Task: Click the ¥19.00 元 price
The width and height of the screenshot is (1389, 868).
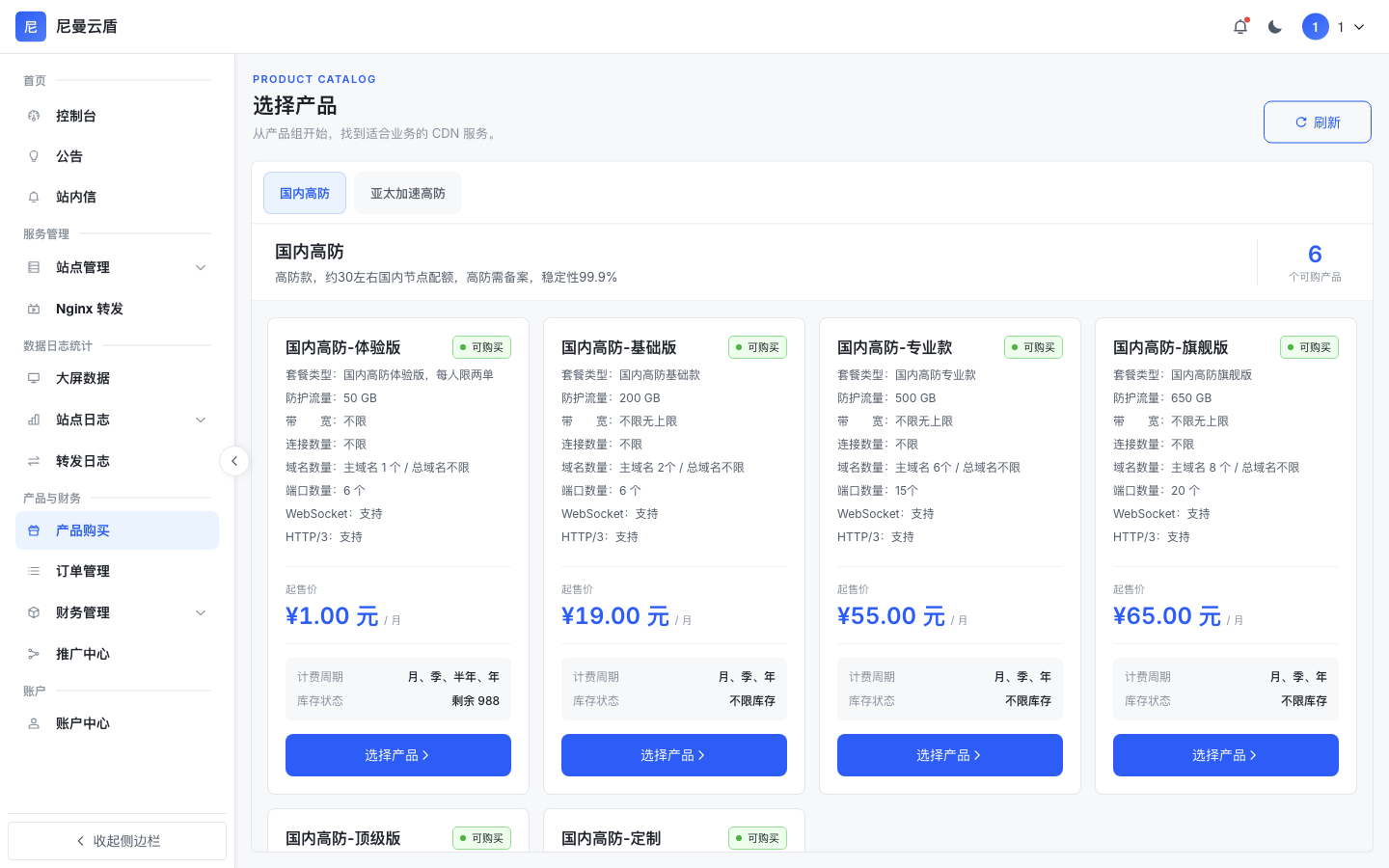Action: [615, 616]
